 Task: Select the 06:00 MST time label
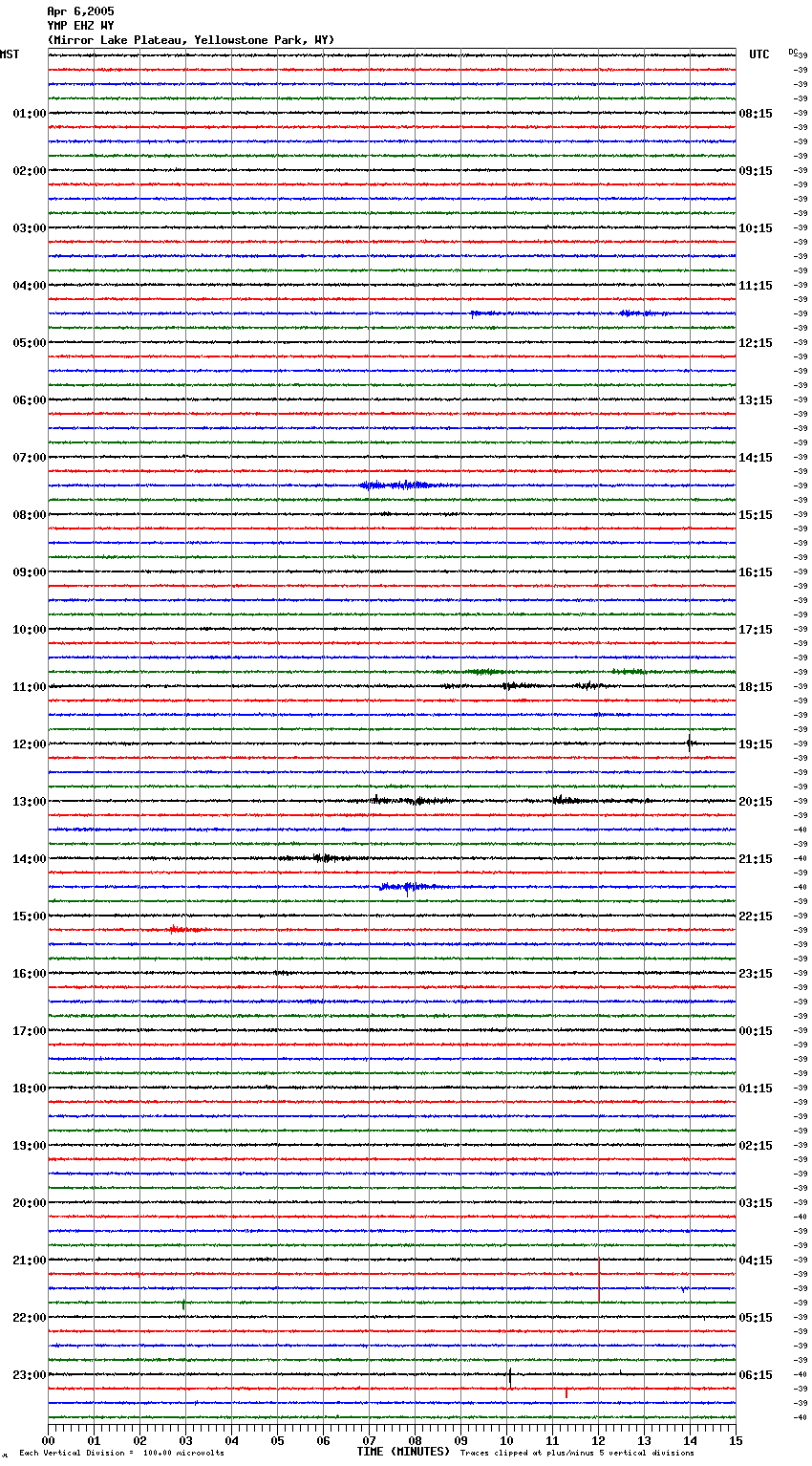click(x=30, y=400)
